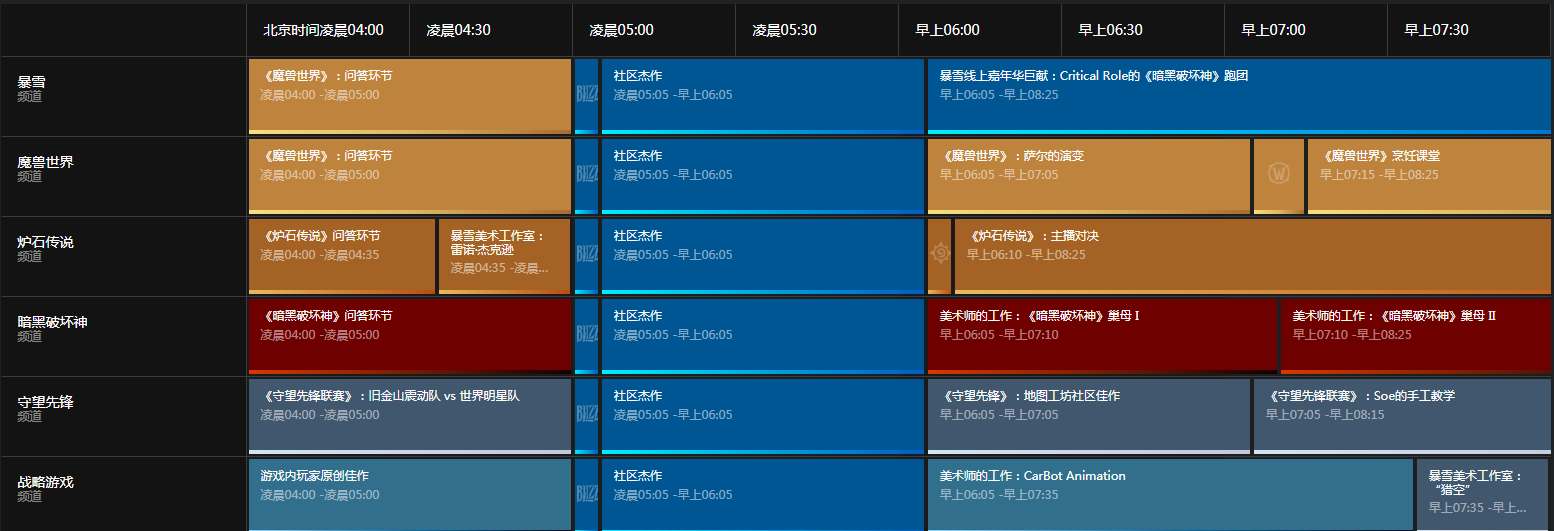1554x531 pixels.
Task: Click the 凌晨05:00 time header
Action: click(621, 30)
